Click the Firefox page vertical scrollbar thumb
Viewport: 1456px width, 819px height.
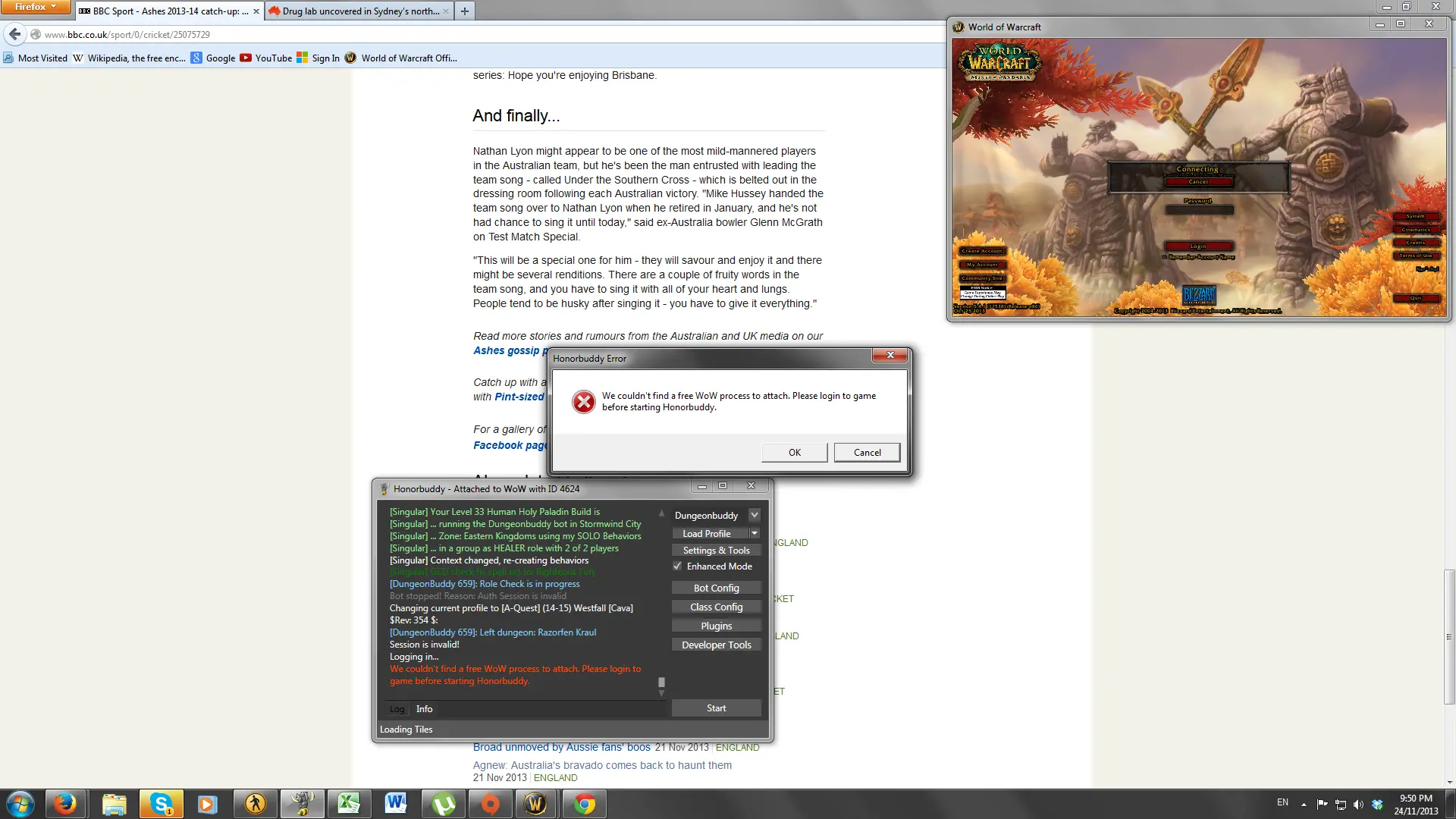tap(1449, 637)
